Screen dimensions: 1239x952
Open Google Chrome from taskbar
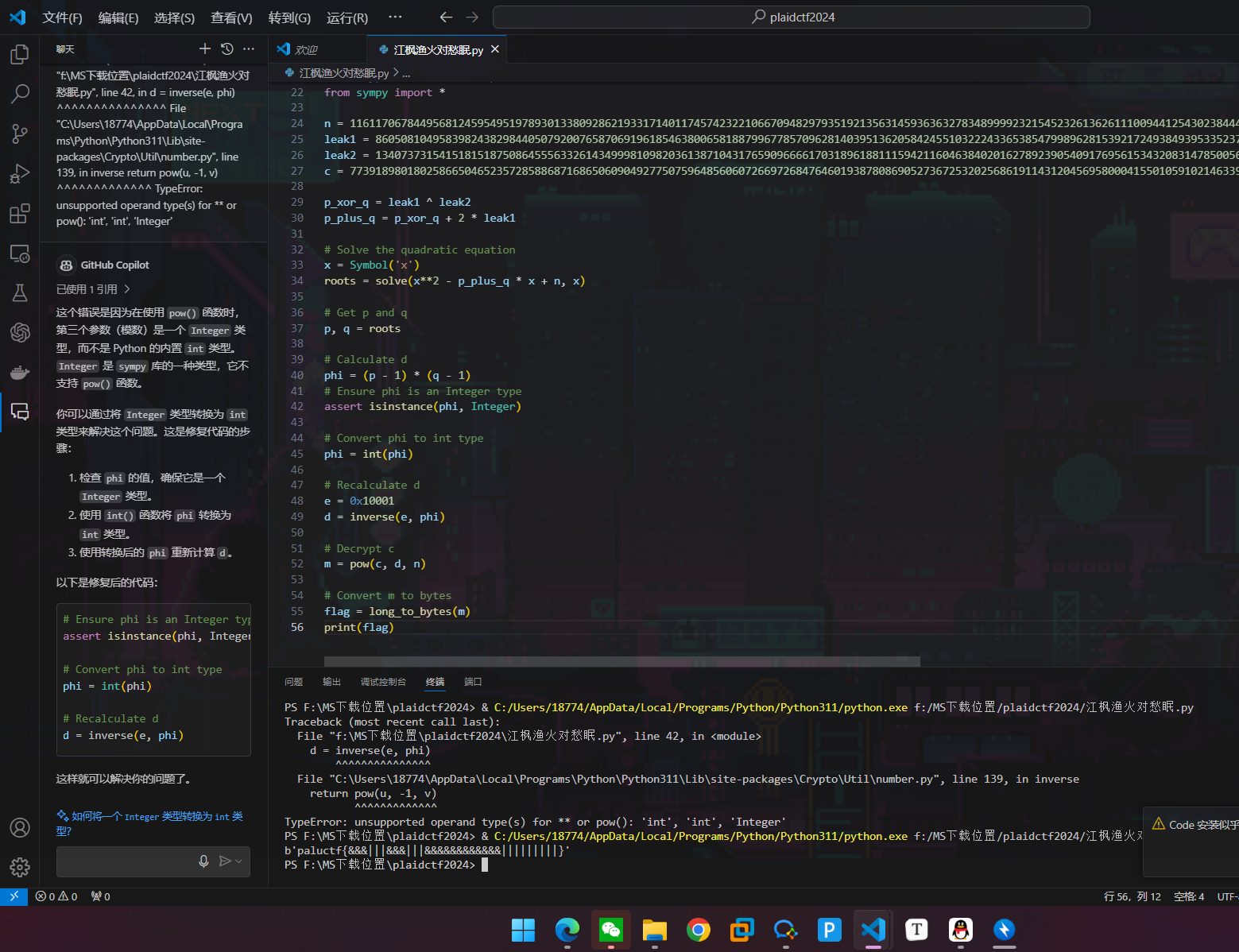(x=699, y=930)
